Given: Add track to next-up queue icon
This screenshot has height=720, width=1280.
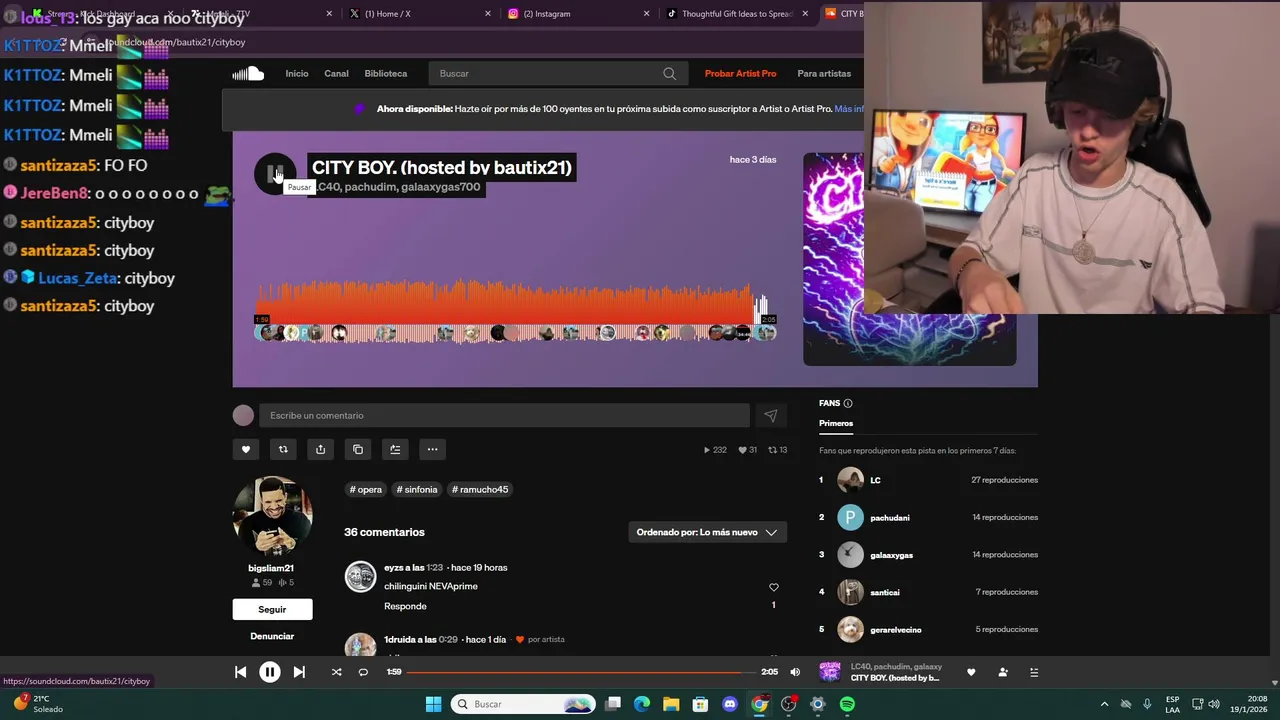Looking at the screenshot, I should (x=395, y=449).
